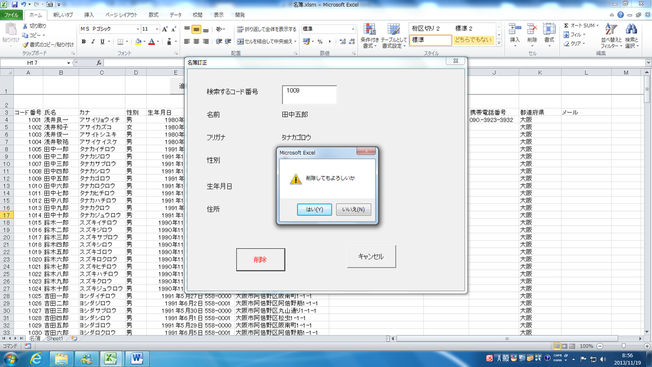Toggle right text alignment
This screenshot has width=652, height=367.
(x=205, y=42)
